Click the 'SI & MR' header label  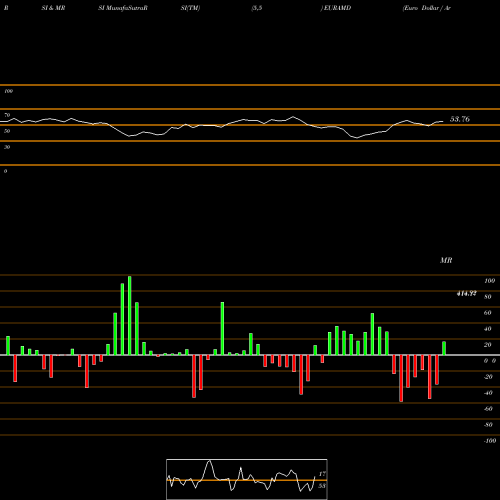[x=53, y=8]
